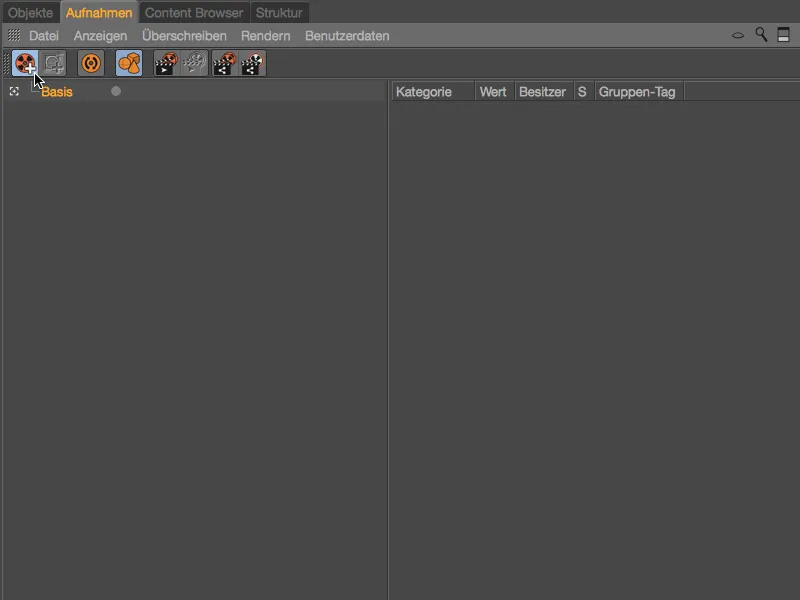The width and height of the screenshot is (800, 600).
Task: Open the Content Browser tab
Action: tap(194, 13)
